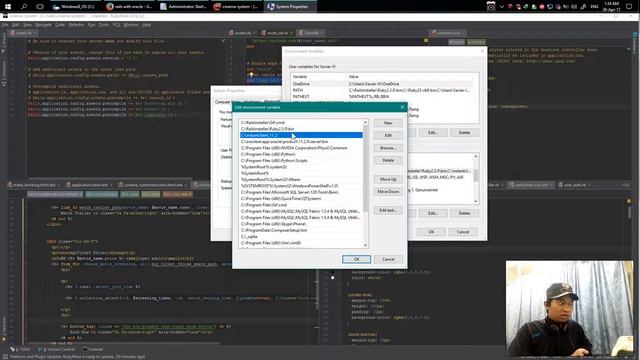The width and height of the screenshot is (640, 360).
Task: Open the Window menu in RubyMine
Action: point(131,25)
